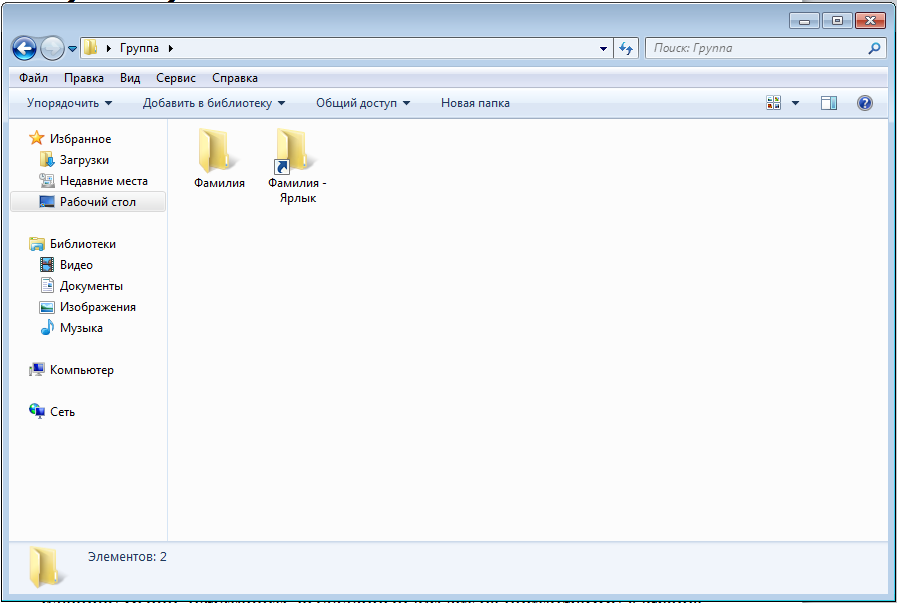Image resolution: width=897 pixels, height=603 pixels.
Task: Click the Библиотеки library icon
Action: pos(37,244)
